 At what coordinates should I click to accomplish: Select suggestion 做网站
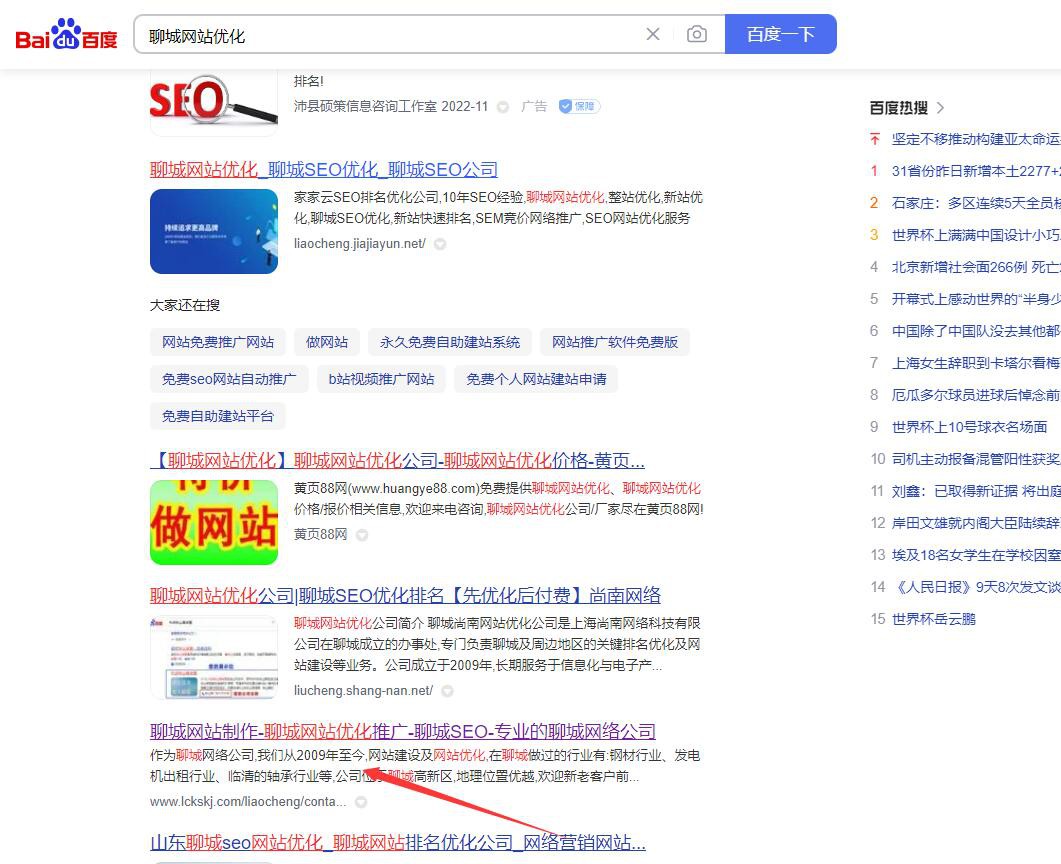[327, 342]
